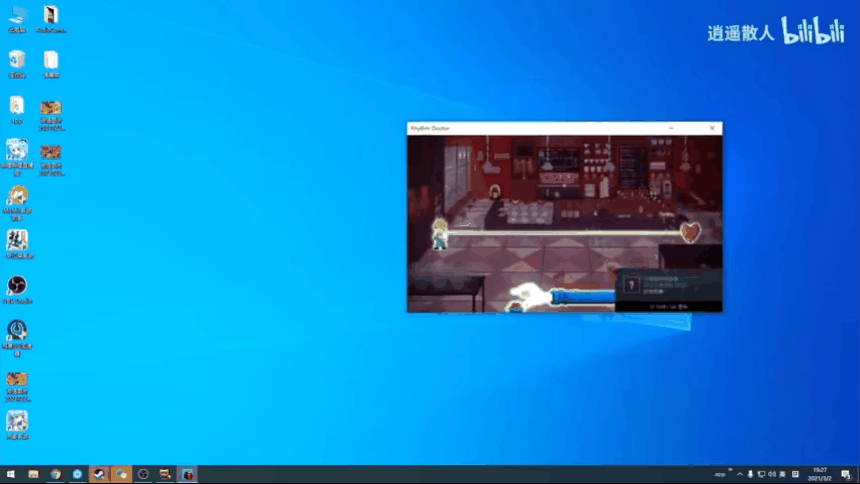
Task: Open the notification action center
Action: coord(846,474)
